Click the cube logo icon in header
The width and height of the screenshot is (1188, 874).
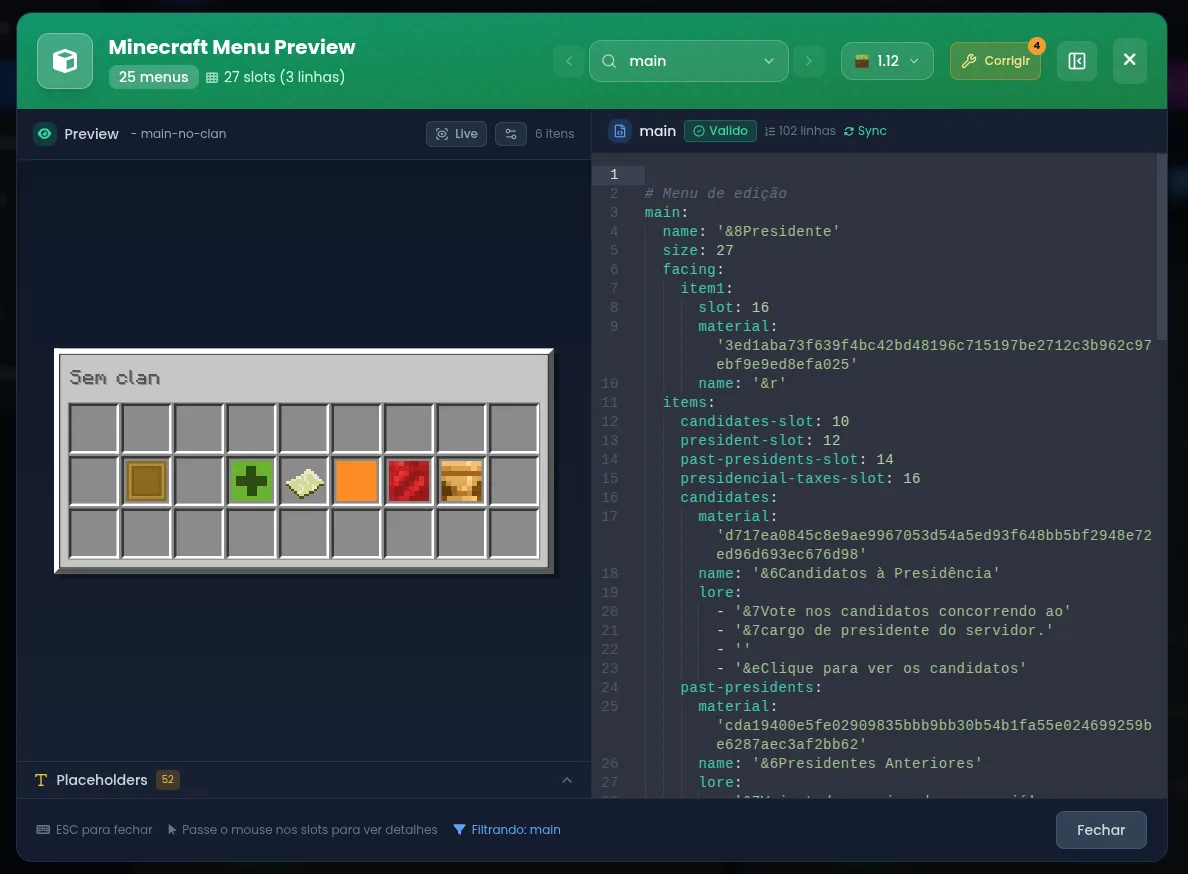[65, 61]
